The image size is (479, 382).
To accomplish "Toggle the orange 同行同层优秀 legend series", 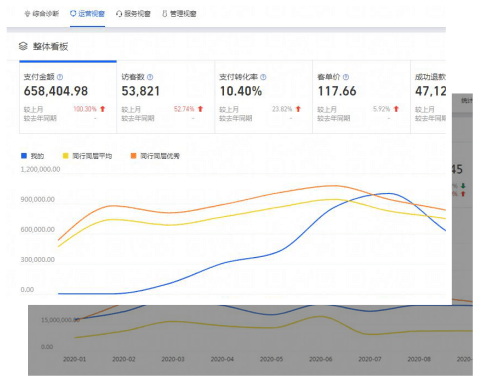I will (155, 156).
